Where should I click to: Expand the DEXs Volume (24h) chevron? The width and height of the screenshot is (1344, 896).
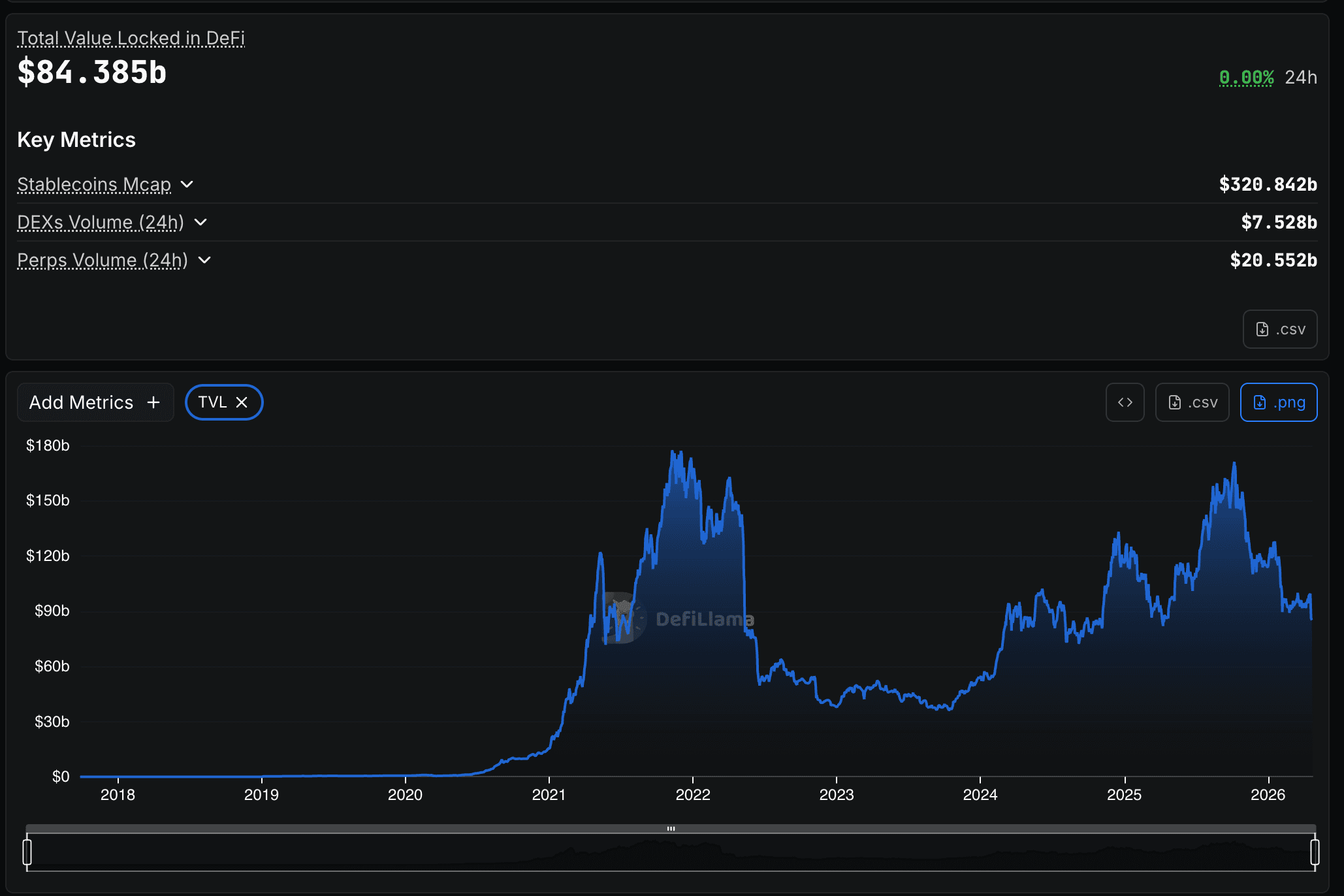pos(201,222)
